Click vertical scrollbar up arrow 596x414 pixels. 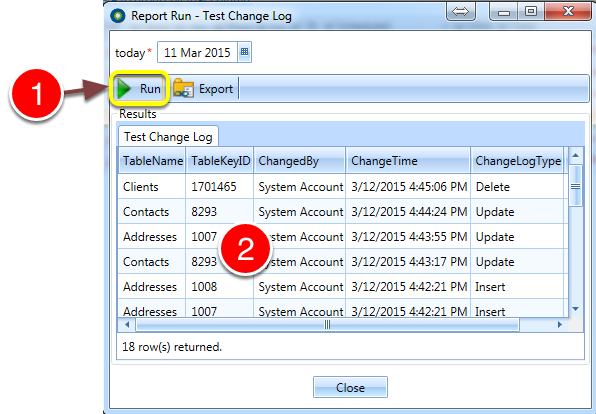point(575,155)
